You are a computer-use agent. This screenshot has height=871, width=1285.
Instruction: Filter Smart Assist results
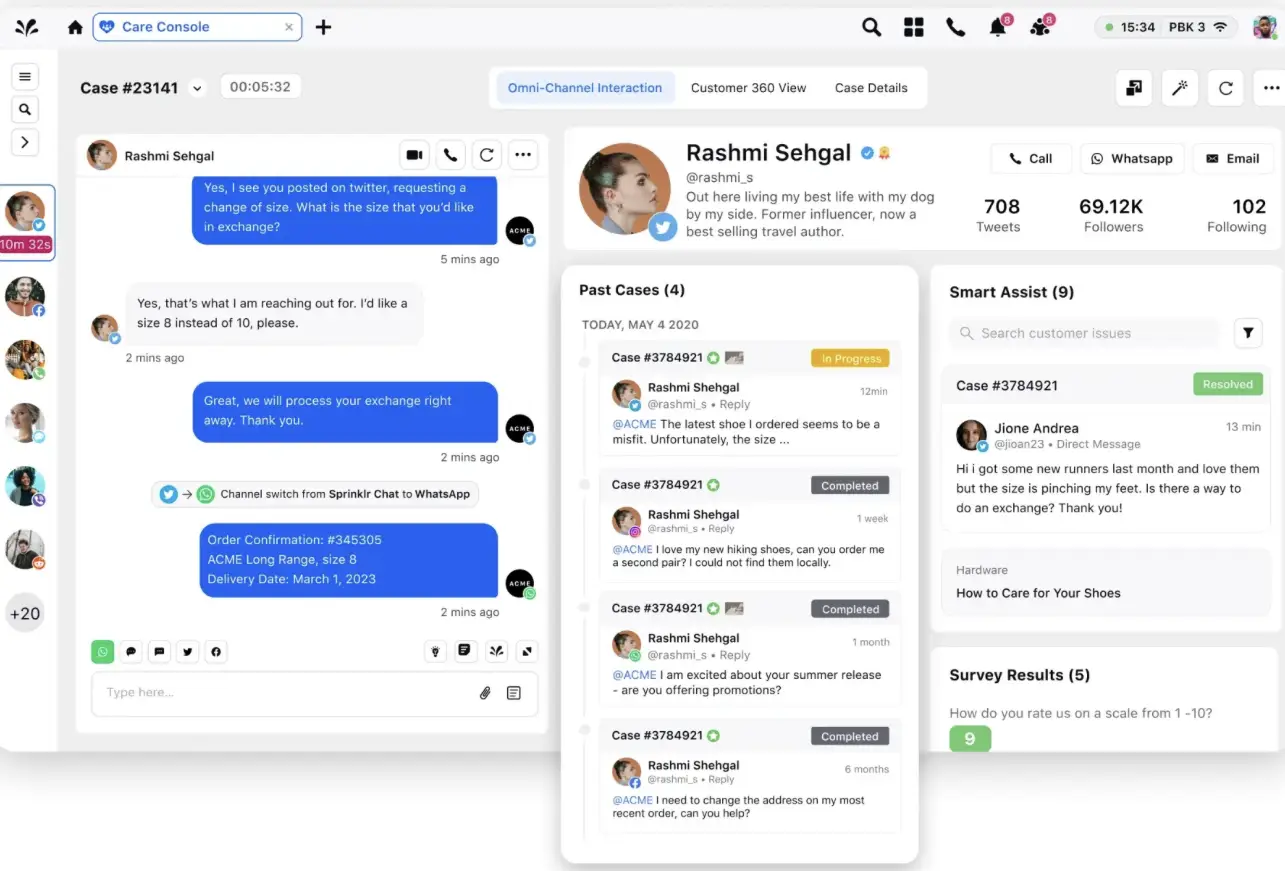[x=1248, y=333]
